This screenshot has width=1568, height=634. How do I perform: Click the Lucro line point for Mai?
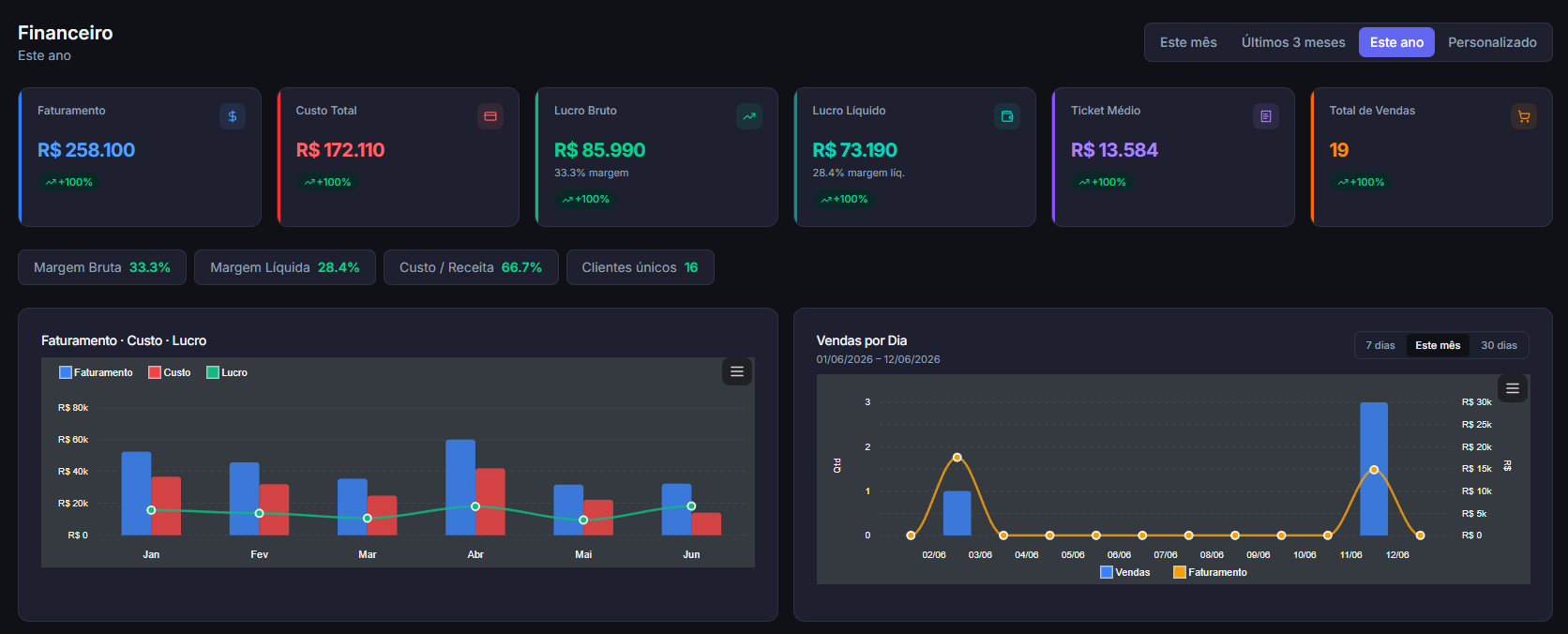pyautogui.click(x=583, y=520)
